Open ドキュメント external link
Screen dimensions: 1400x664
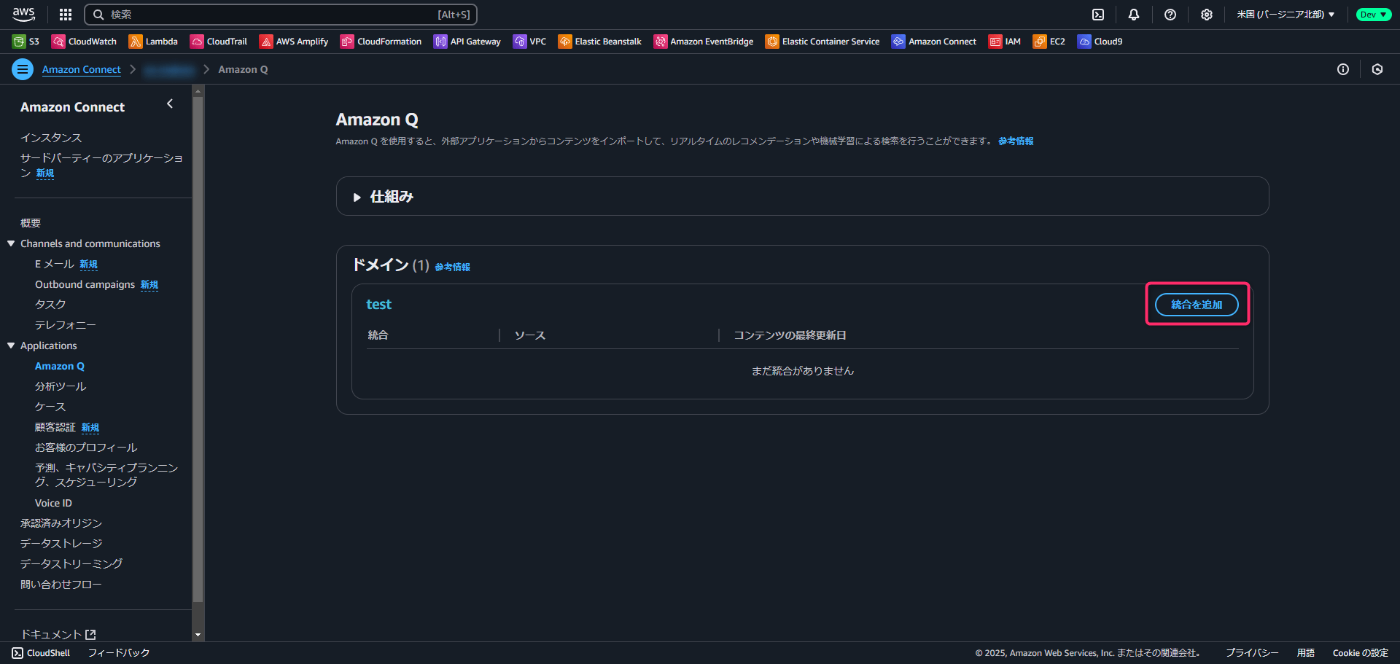[x=58, y=634]
